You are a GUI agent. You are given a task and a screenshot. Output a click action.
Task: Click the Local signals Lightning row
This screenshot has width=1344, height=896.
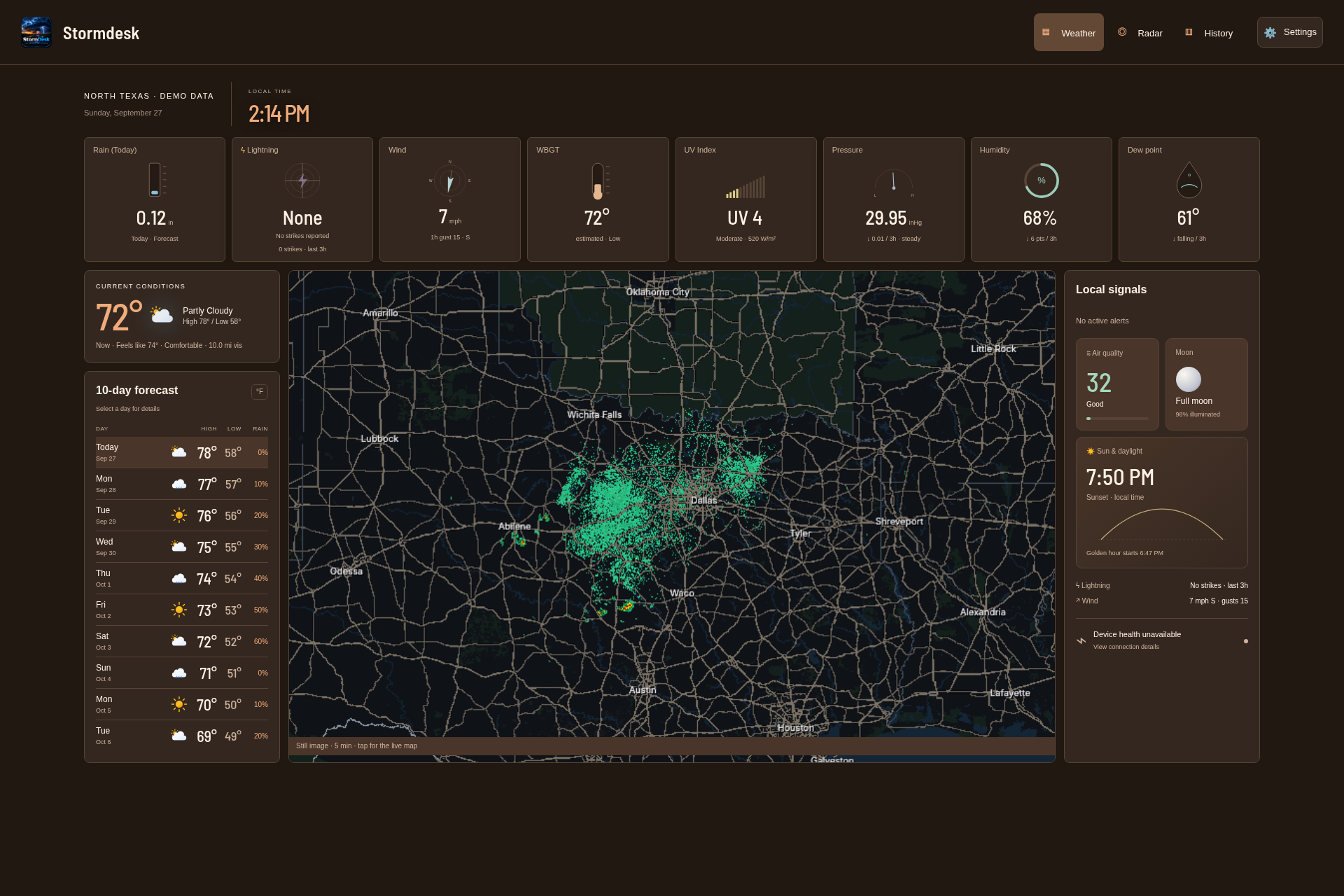(1162, 586)
